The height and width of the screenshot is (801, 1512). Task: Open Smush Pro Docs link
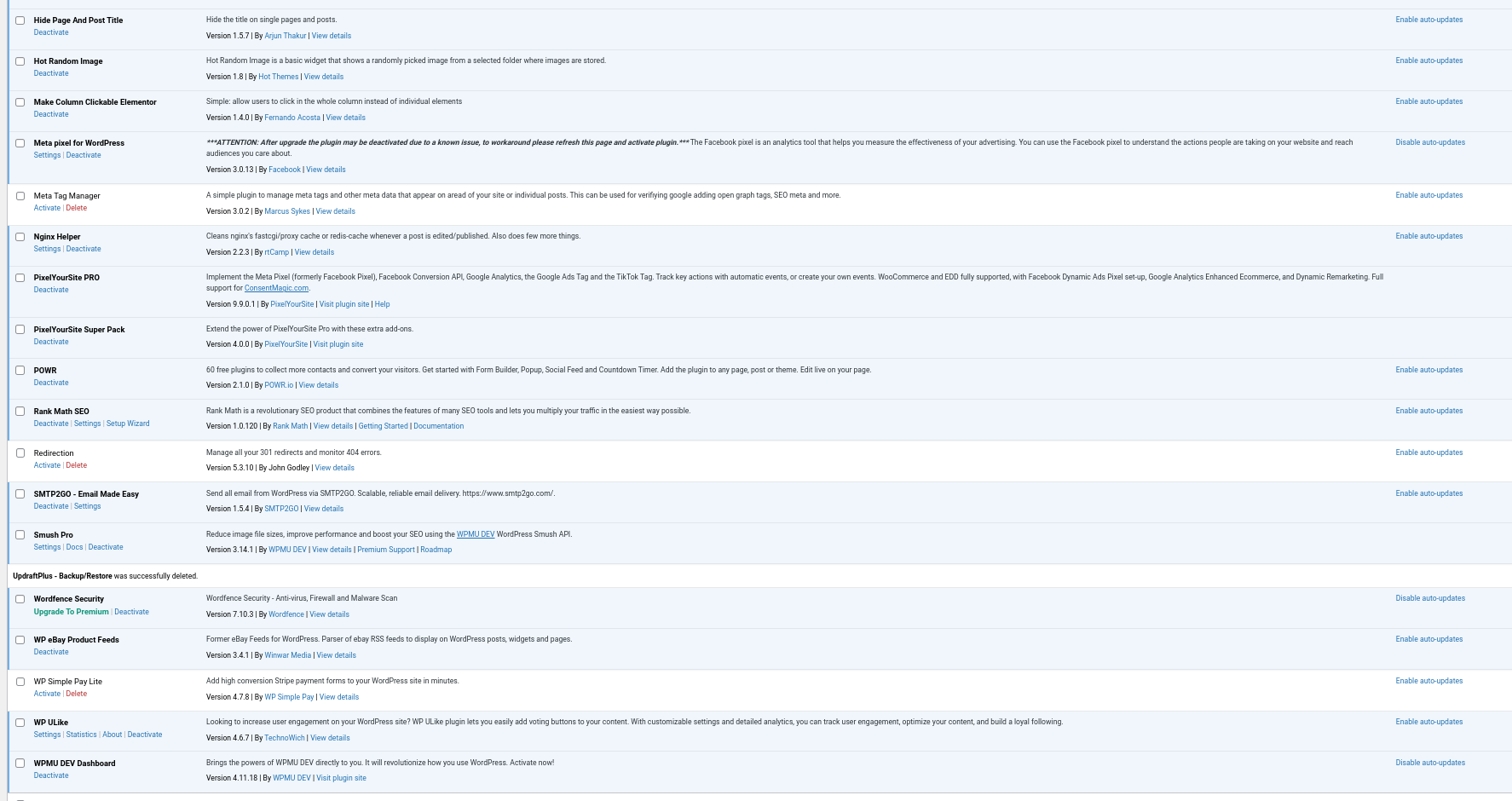[75, 547]
